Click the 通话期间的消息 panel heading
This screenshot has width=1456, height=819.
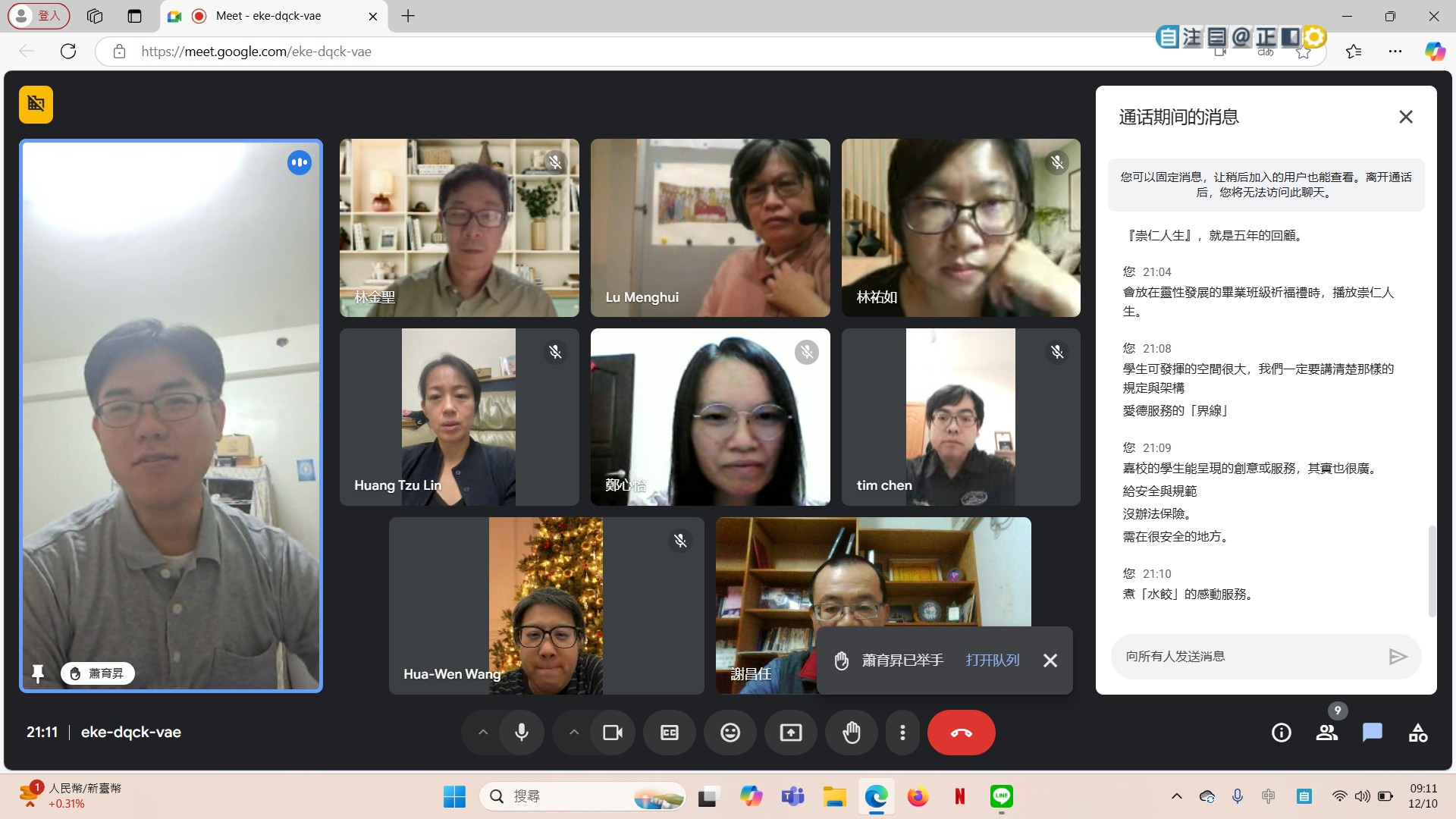pos(1179,118)
